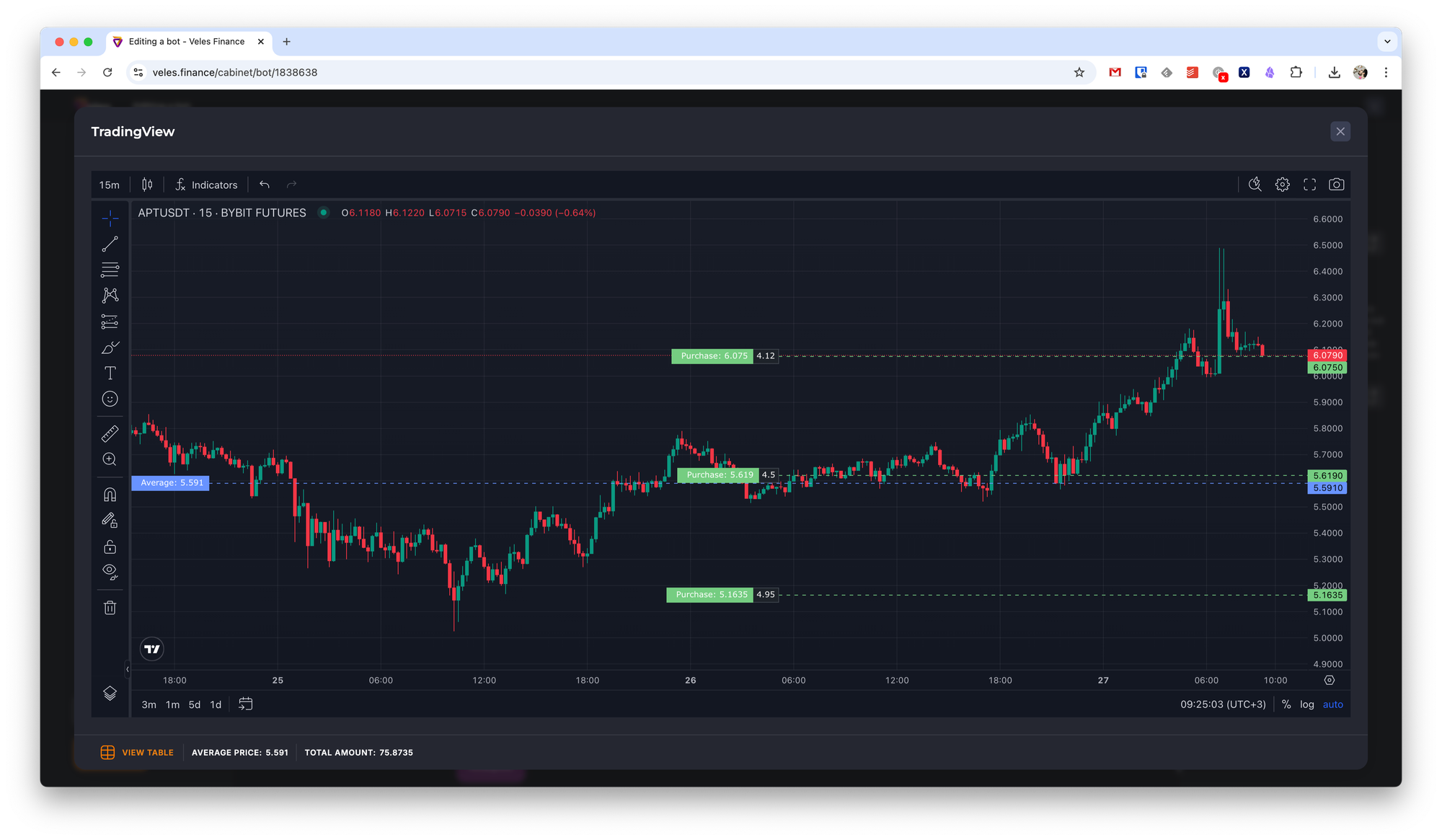The height and width of the screenshot is (840, 1442).
Task: Click the zoom in magnifier tool
Action: click(110, 459)
